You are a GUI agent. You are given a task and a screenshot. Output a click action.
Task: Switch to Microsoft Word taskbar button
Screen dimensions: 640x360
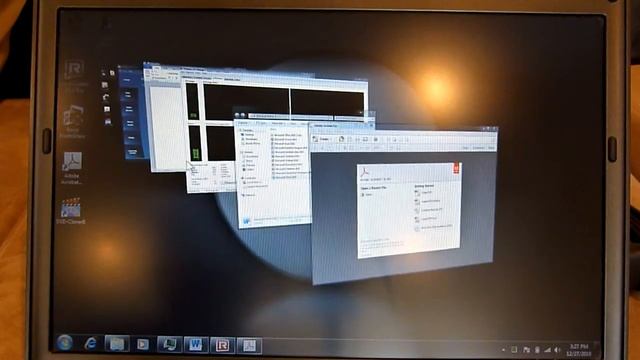point(196,345)
